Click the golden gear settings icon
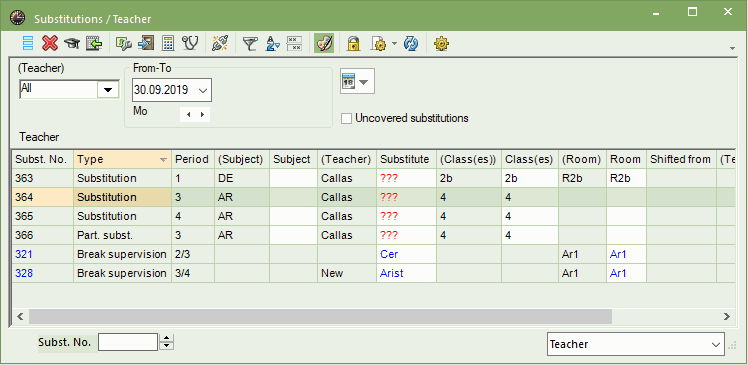This screenshot has height=365, width=748. point(441,43)
